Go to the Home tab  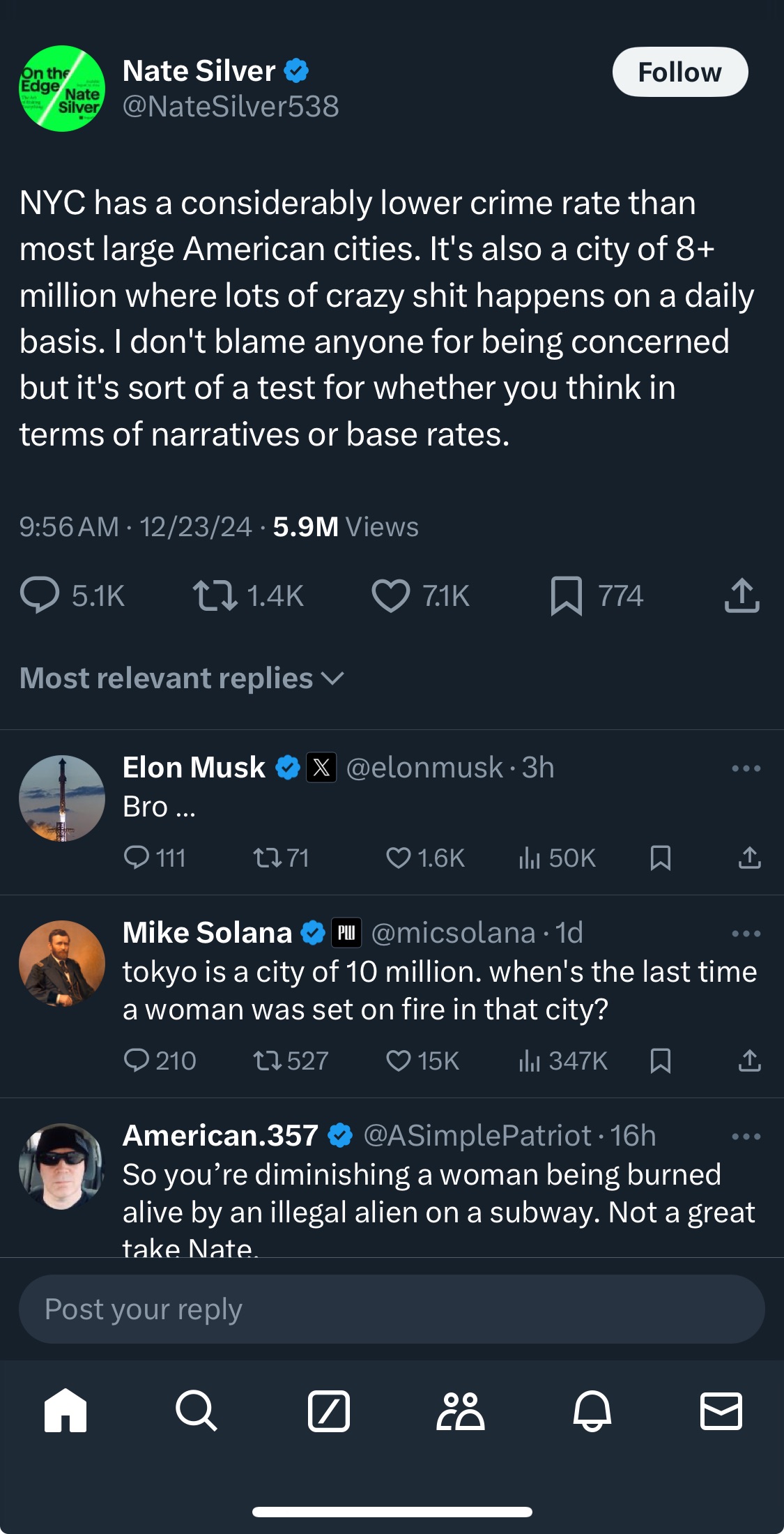[x=66, y=1410]
